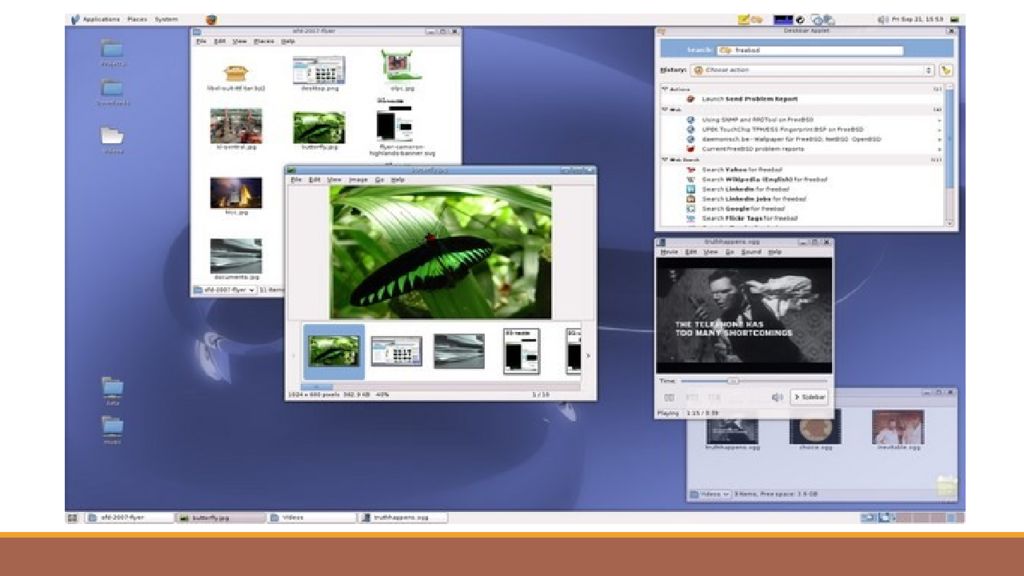1024x576 pixels.
Task: Launch Send Problem Report action
Action: tap(749, 99)
